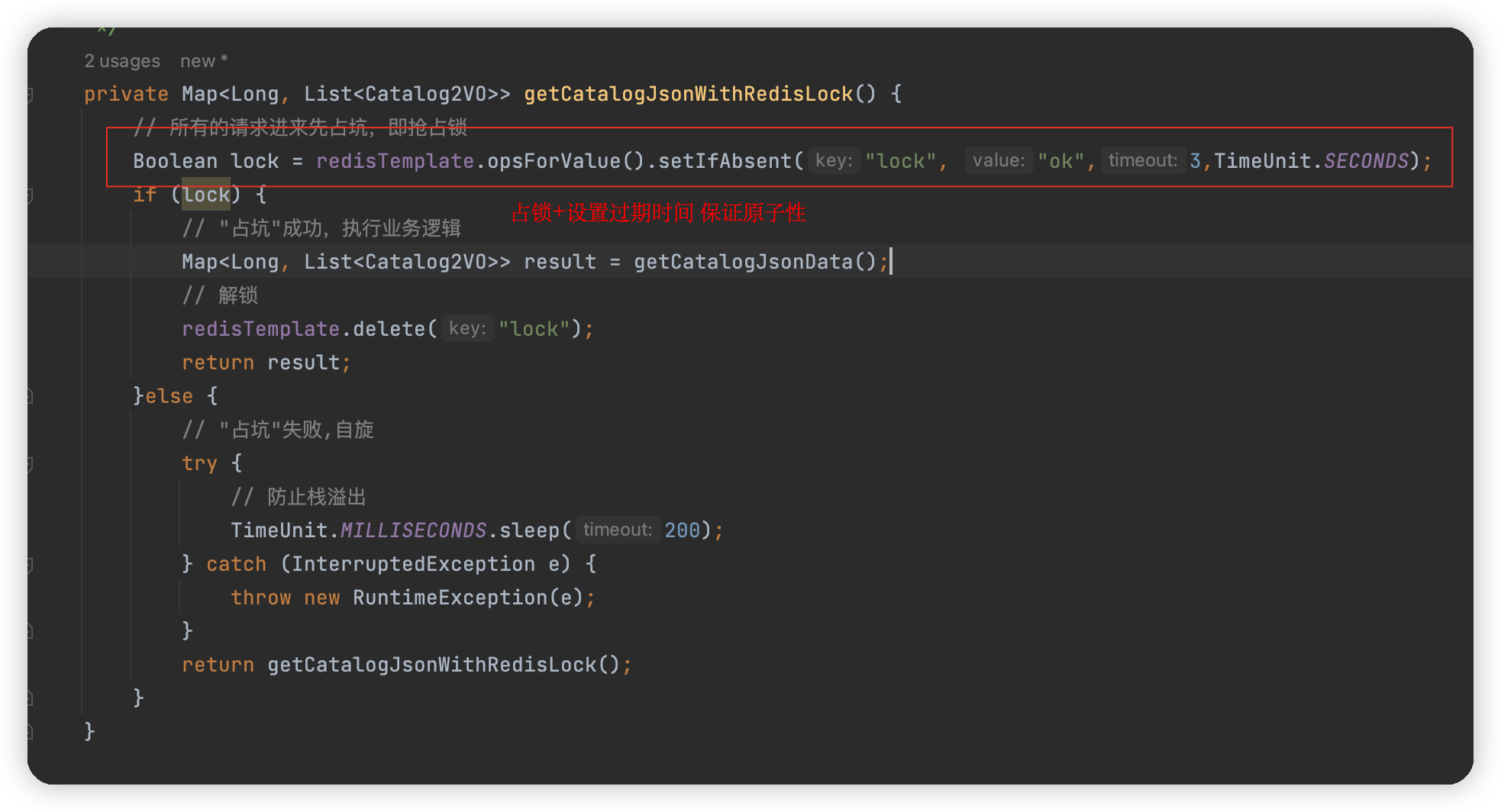Click the 'value:' parameter hint
The height and width of the screenshot is (812, 1501).
tap(999, 160)
